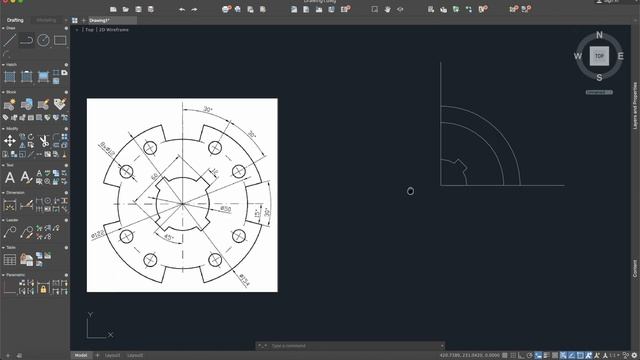Screen dimensions: 640x360
Task: Select the Polyline tool
Action: tap(27, 40)
